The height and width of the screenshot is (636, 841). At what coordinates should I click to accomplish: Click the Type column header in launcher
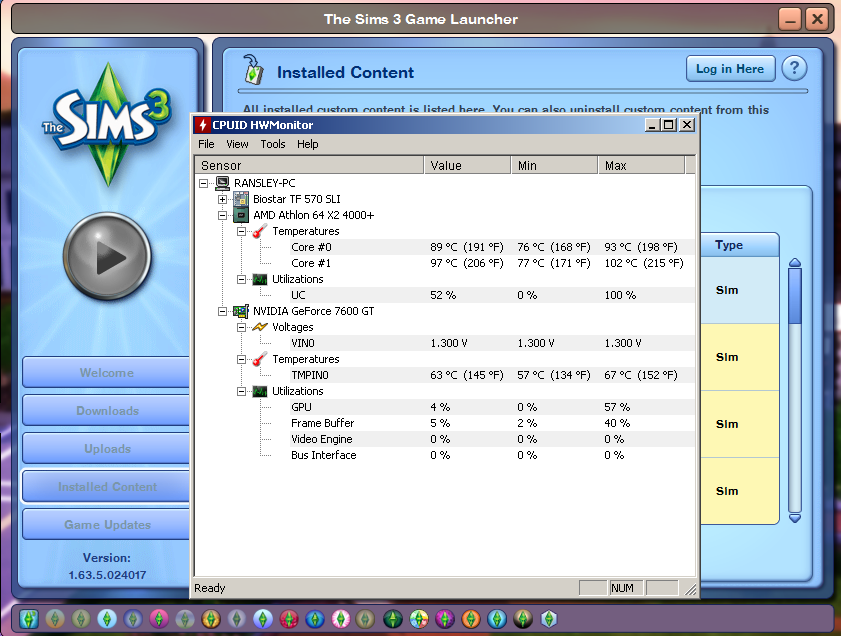tap(739, 245)
